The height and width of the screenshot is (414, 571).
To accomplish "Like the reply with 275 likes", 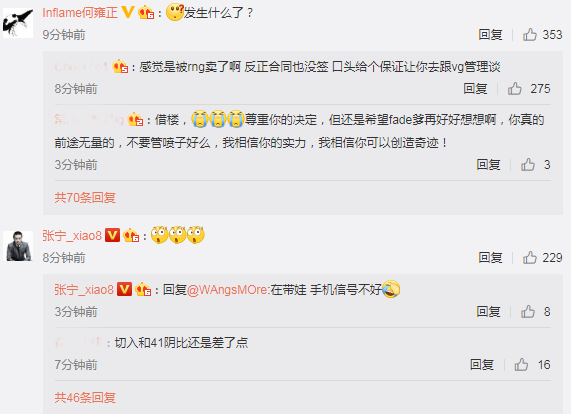I will click(515, 88).
